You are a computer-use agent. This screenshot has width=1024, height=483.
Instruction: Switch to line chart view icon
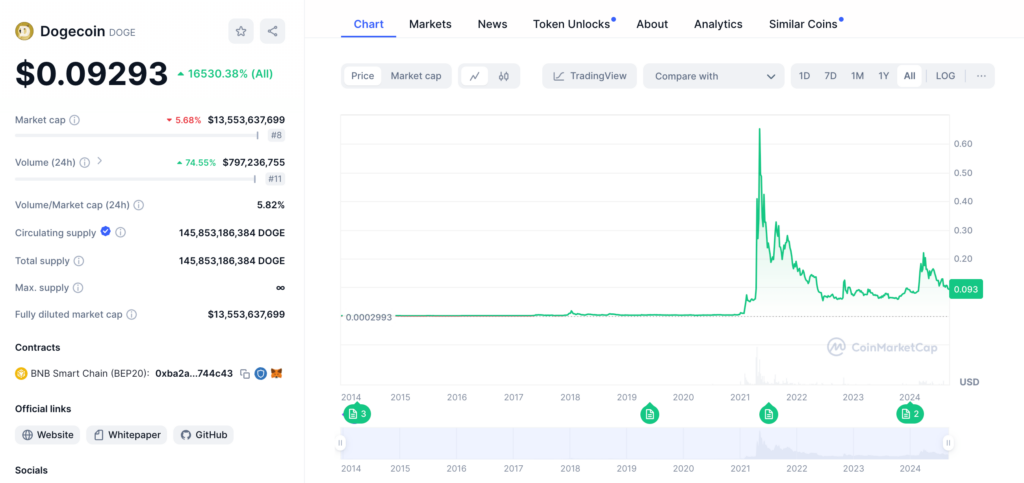[x=475, y=76]
